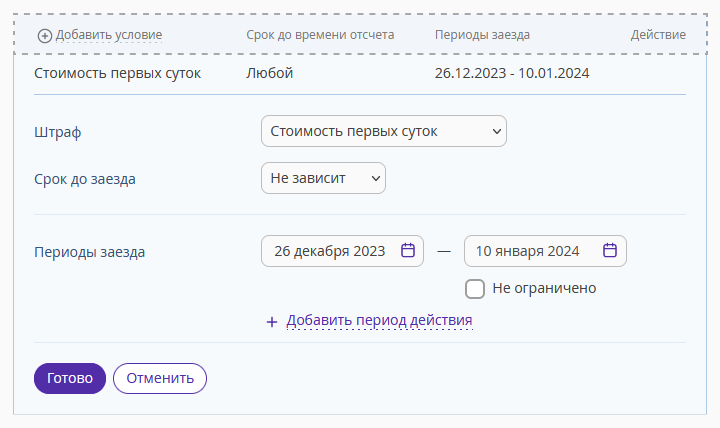Image resolution: width=720 pixels, height=428 pixels.
Task: Click the Действие column header
Action: tap(658, 35)
